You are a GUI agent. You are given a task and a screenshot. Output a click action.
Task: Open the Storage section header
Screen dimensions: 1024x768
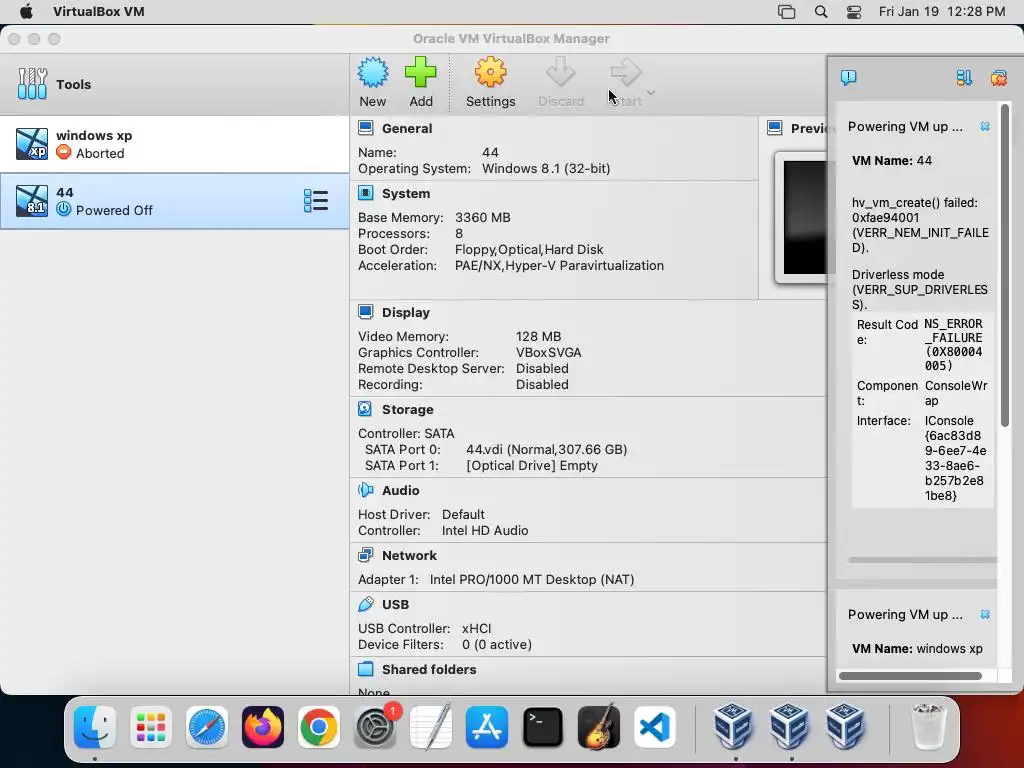click(x=408, y=409)
